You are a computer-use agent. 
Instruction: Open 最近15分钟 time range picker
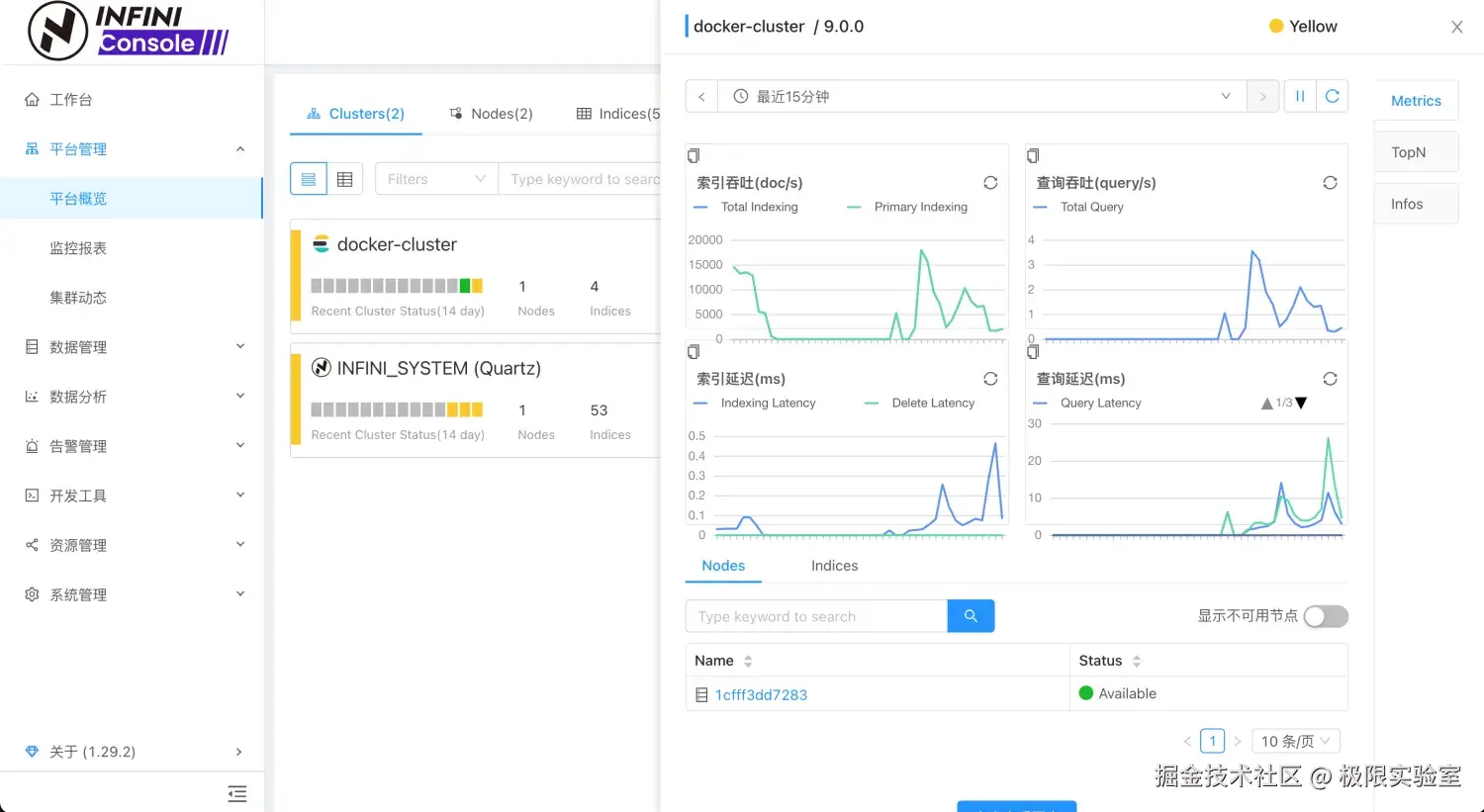[x=982, y=96]
